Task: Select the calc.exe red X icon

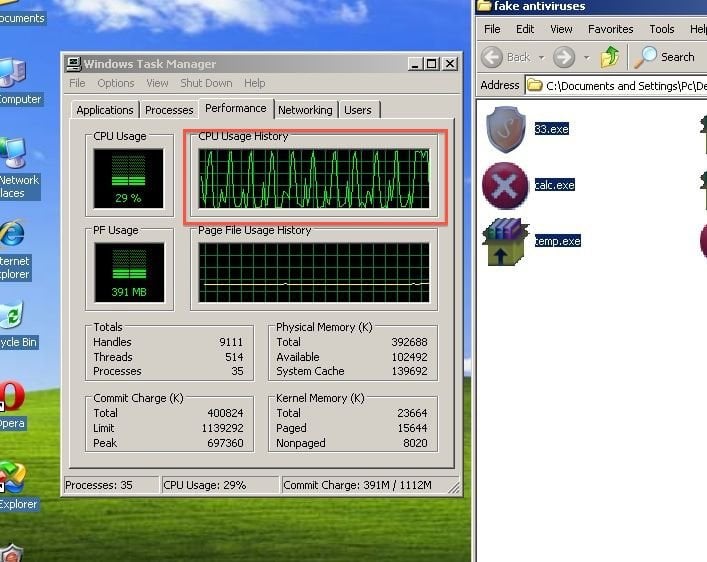Action: click(505, 185)
